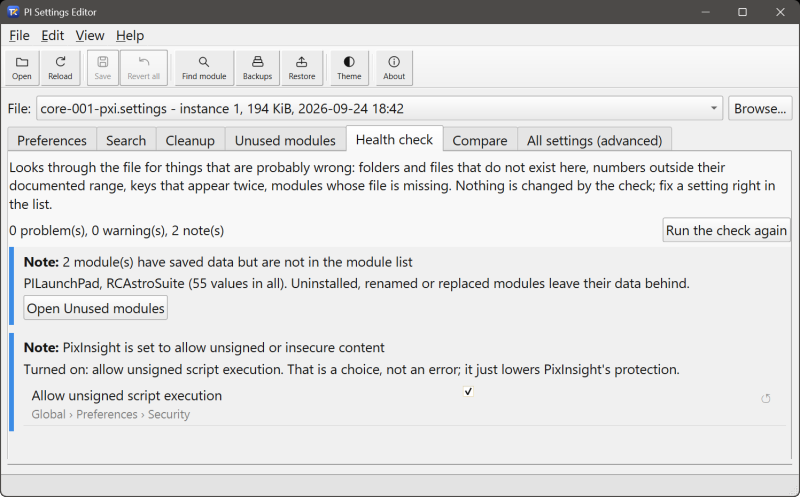Toggle the Theme icon
Viewport: 800px width, 497px height.
pos(349,68)
